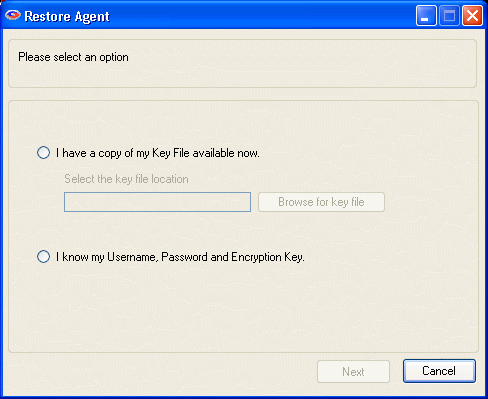Click empty space right of Browse for key file

(x=430, y=202)
